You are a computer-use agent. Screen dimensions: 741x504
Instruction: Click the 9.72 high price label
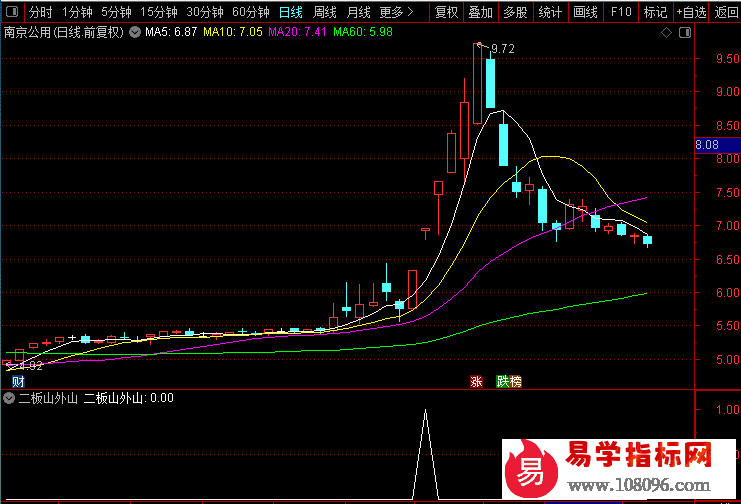point(503,49)
